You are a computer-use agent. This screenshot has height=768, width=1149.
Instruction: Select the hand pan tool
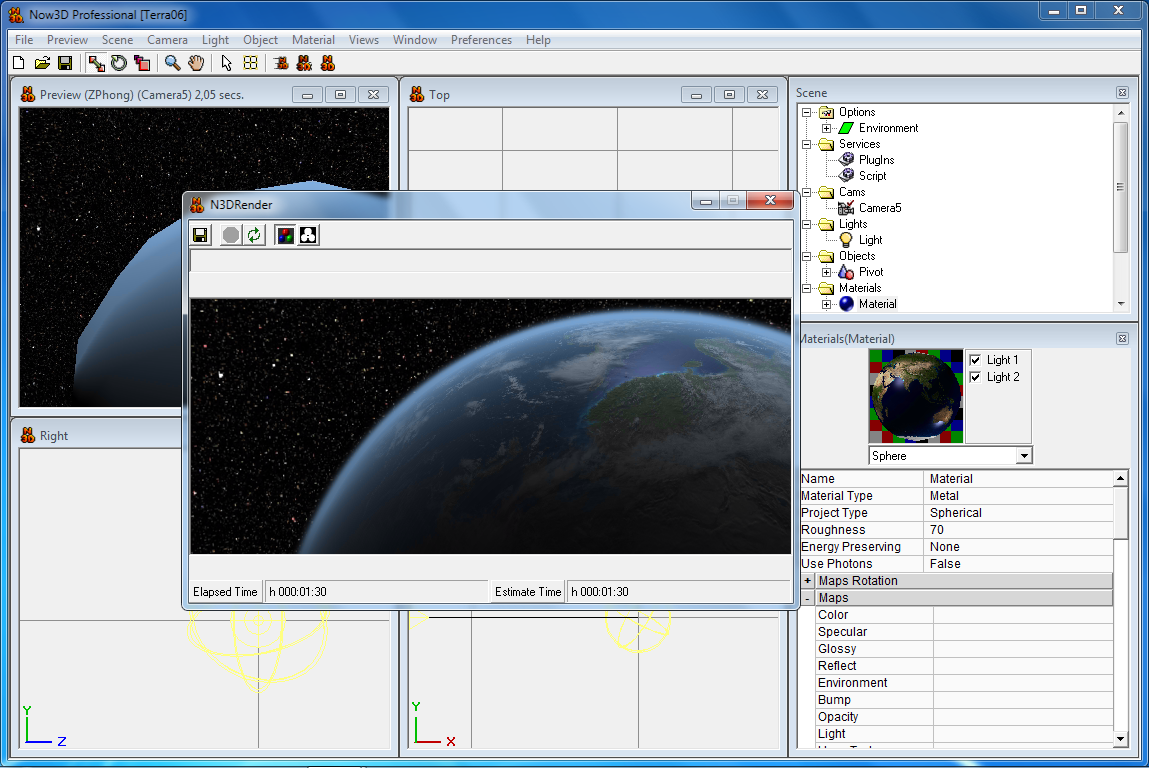coord(196,63)
